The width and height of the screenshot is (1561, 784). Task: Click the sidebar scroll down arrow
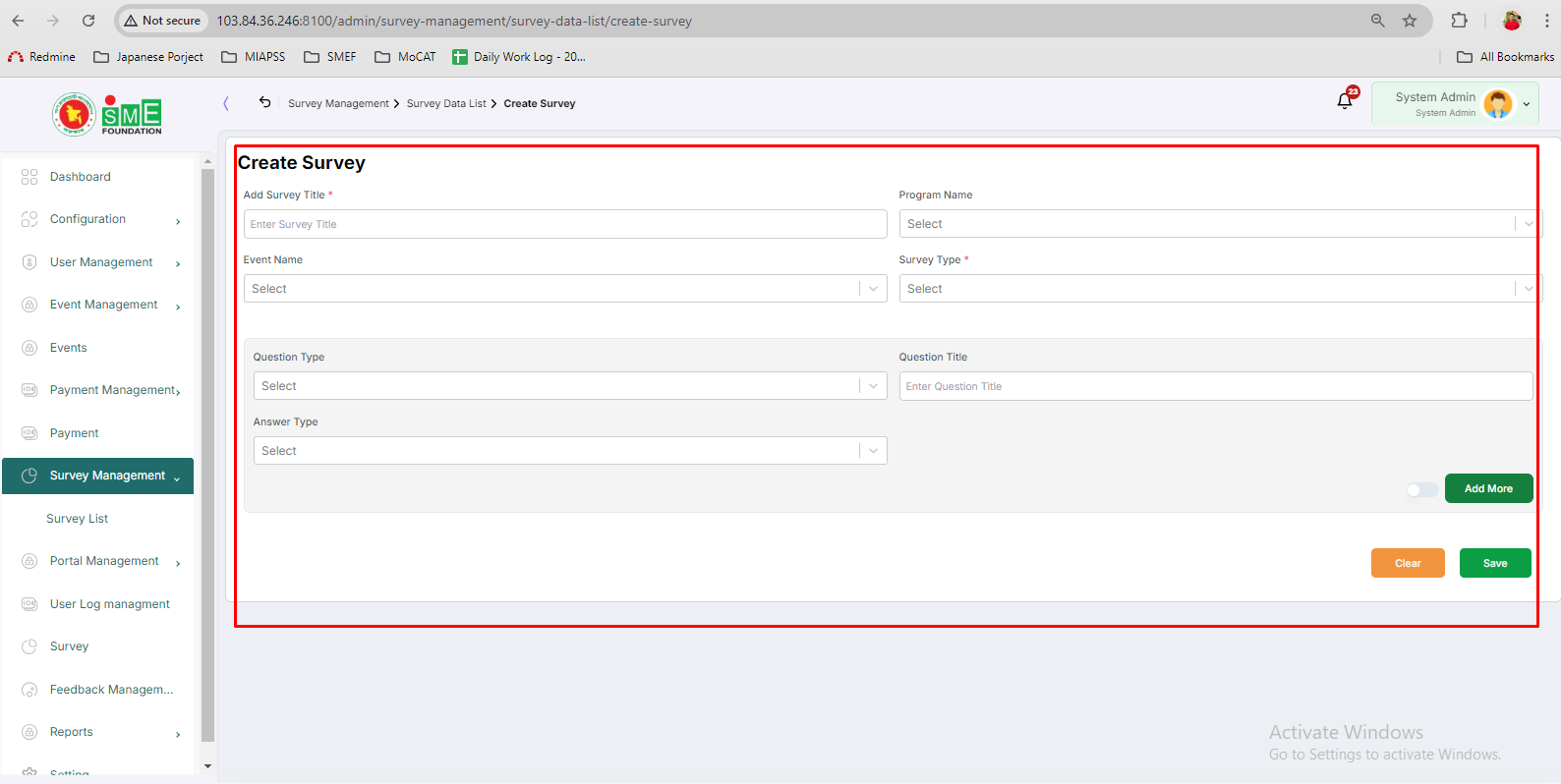click(207, 766)
